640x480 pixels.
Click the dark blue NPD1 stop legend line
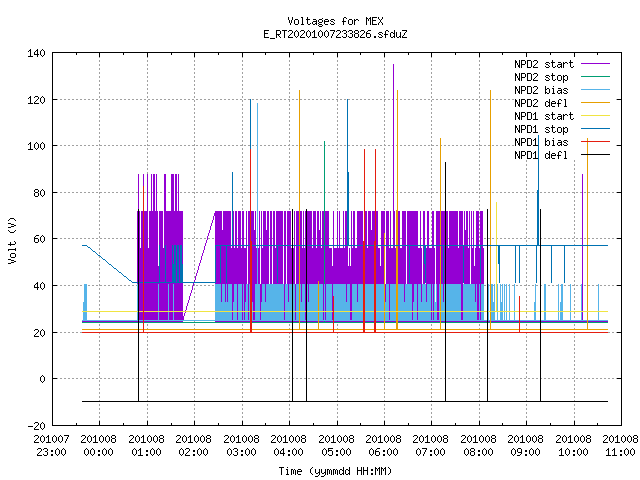[x=595, y=129]
